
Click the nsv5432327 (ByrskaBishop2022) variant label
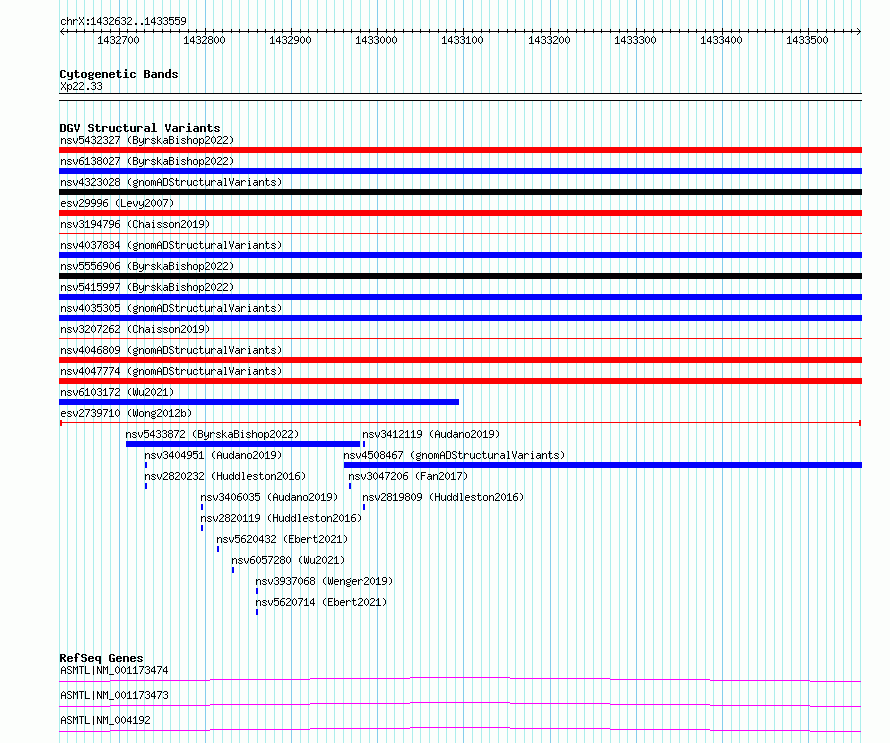coord(147,140)
